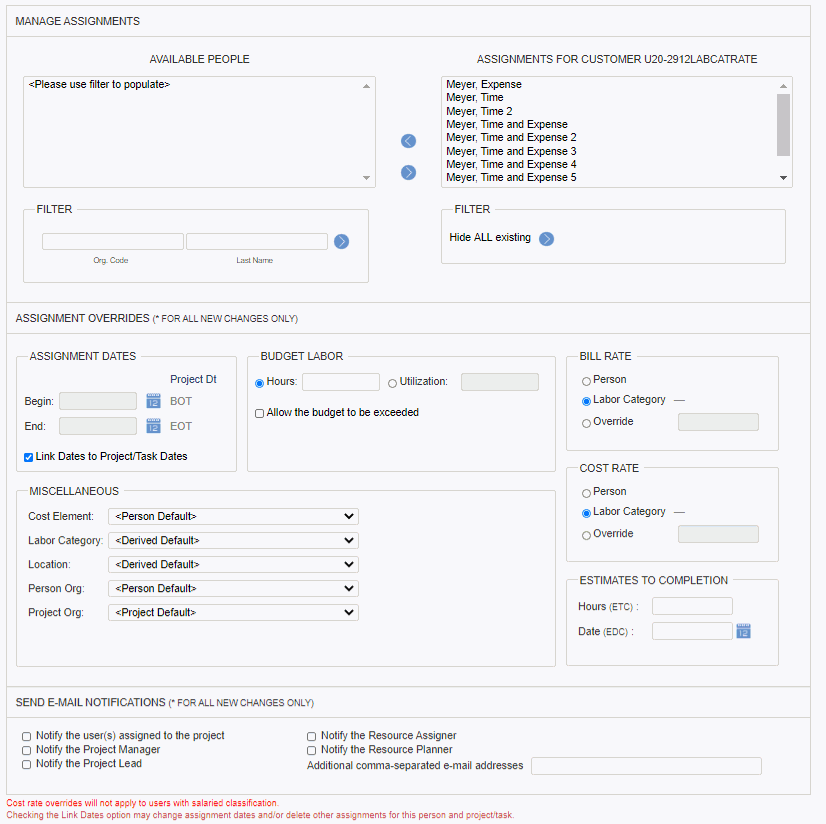Screen dimensions: 826x824
Task: Open the Labor Category dropdown in Miscellaneous
Action: tap(233, 541)
